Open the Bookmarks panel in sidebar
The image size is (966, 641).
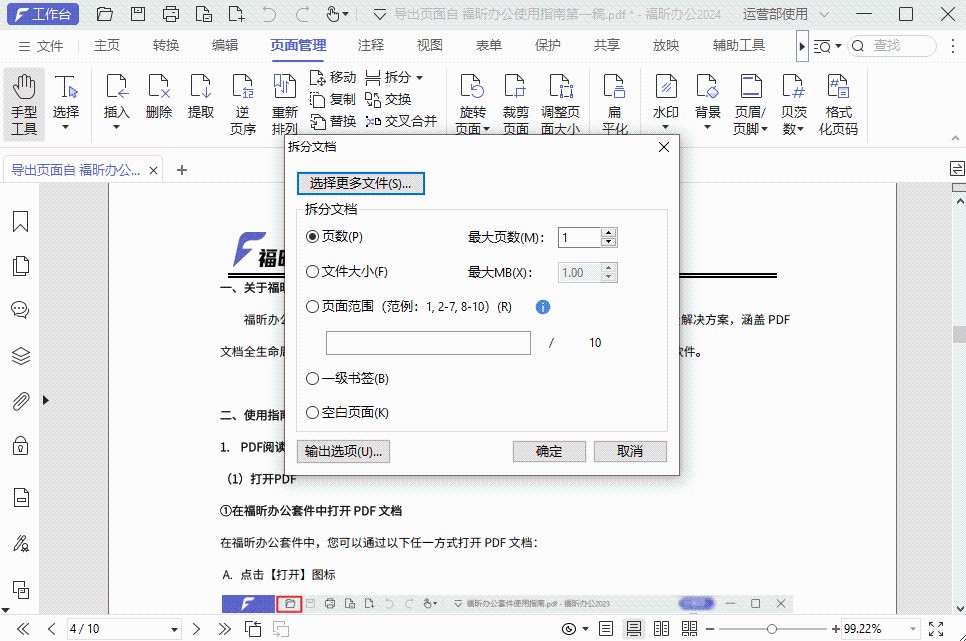click(x=20, y=221)
